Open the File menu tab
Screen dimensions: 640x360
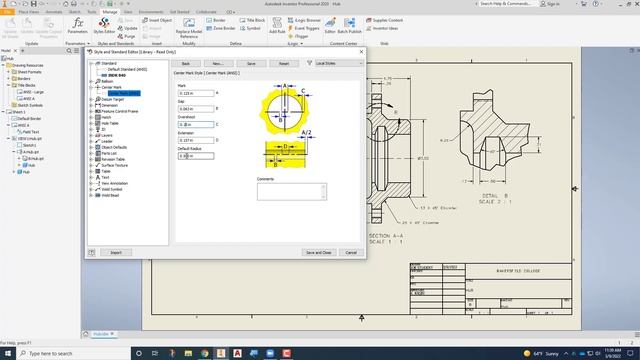[x=7, y=12]
